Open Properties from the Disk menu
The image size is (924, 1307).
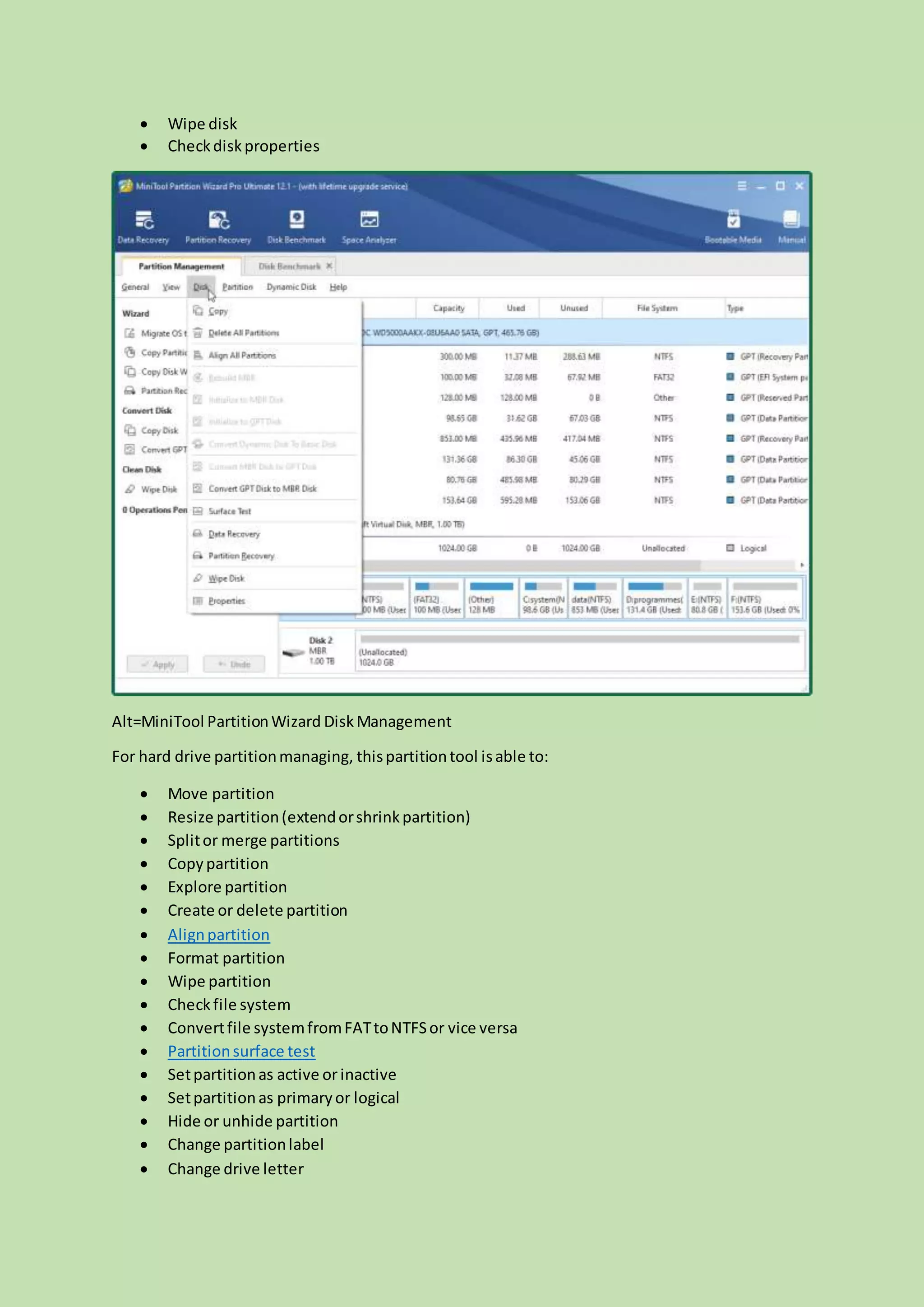coord(274,601)
